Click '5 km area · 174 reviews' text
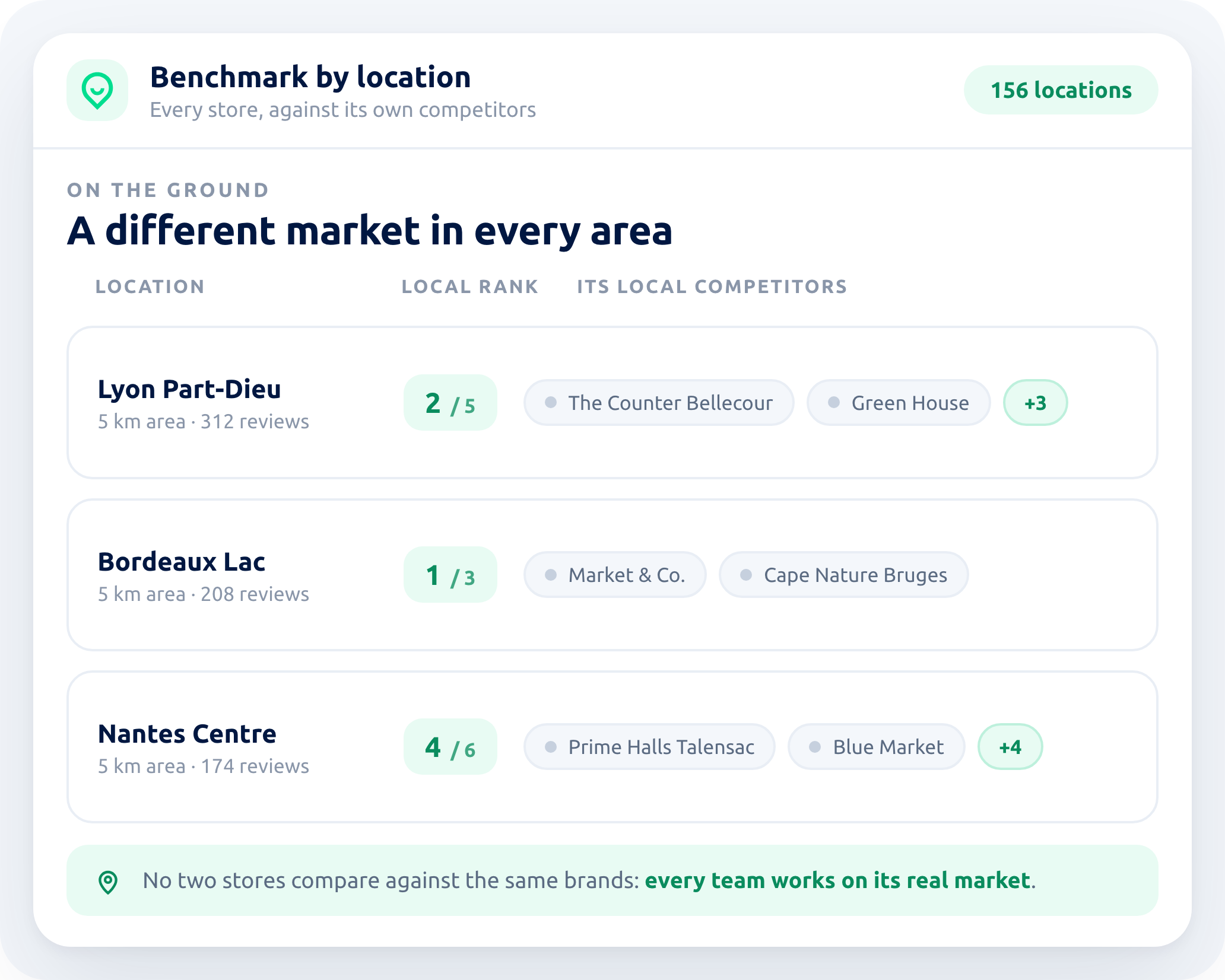The image size is (1225, 980). pyautogui.click(x=204, y=766)
